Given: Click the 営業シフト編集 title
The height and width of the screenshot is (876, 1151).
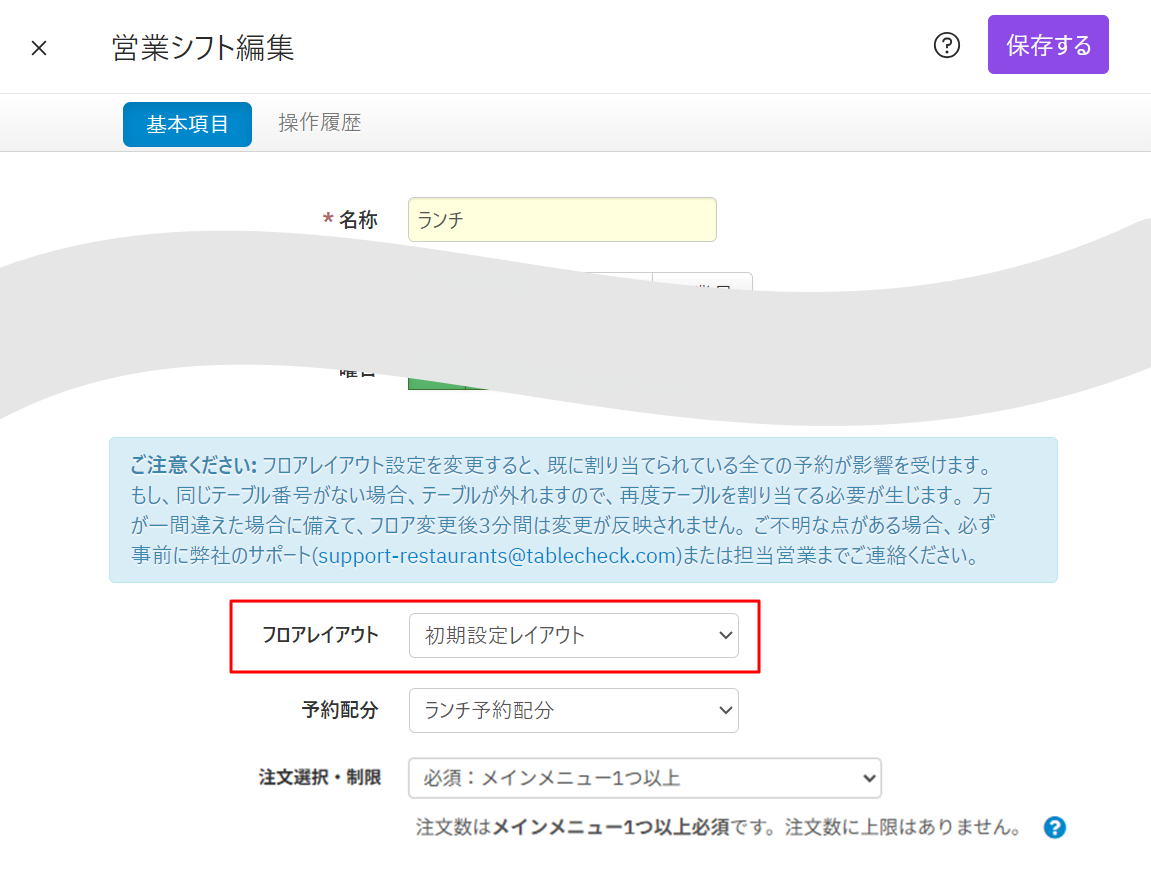Looking at the screenshot, I should 203,48.
